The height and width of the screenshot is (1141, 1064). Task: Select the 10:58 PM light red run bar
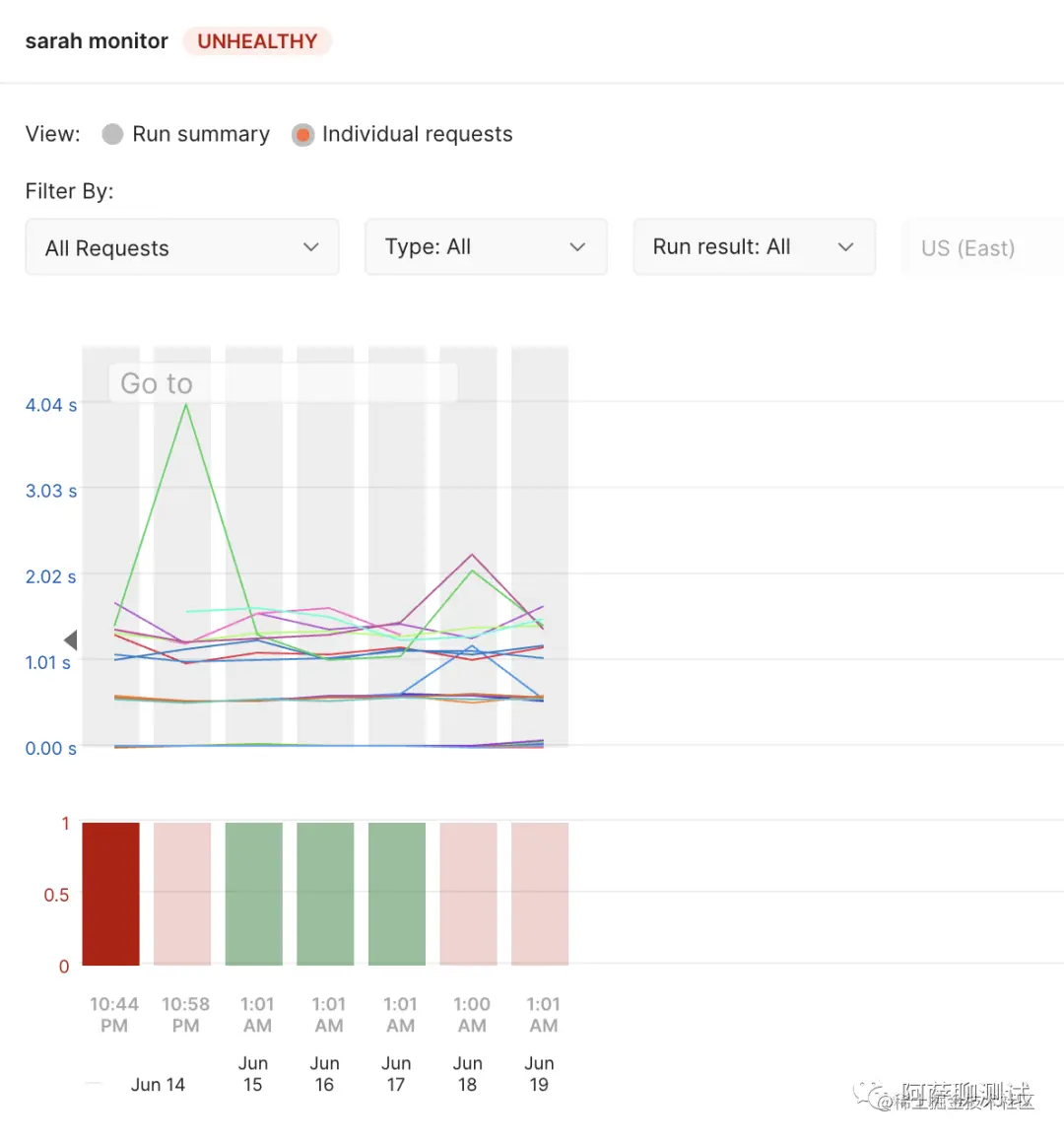(x=182, y=894)
